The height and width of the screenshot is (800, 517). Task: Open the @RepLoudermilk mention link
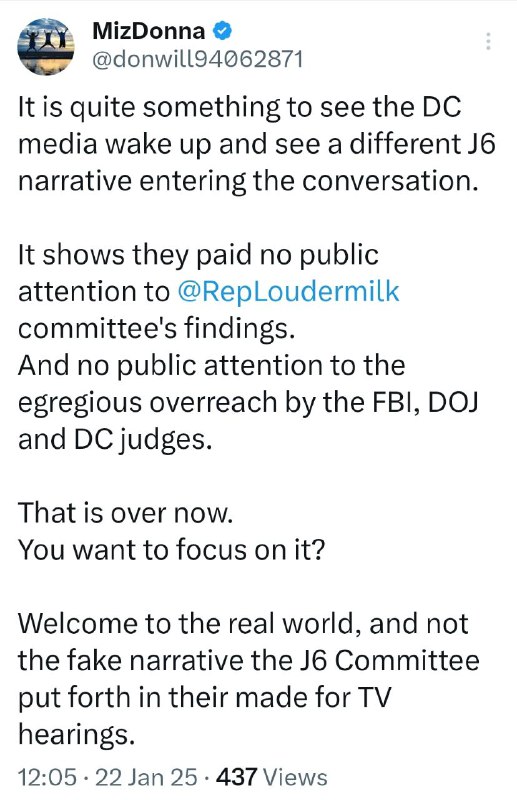[x=288, y=291]
